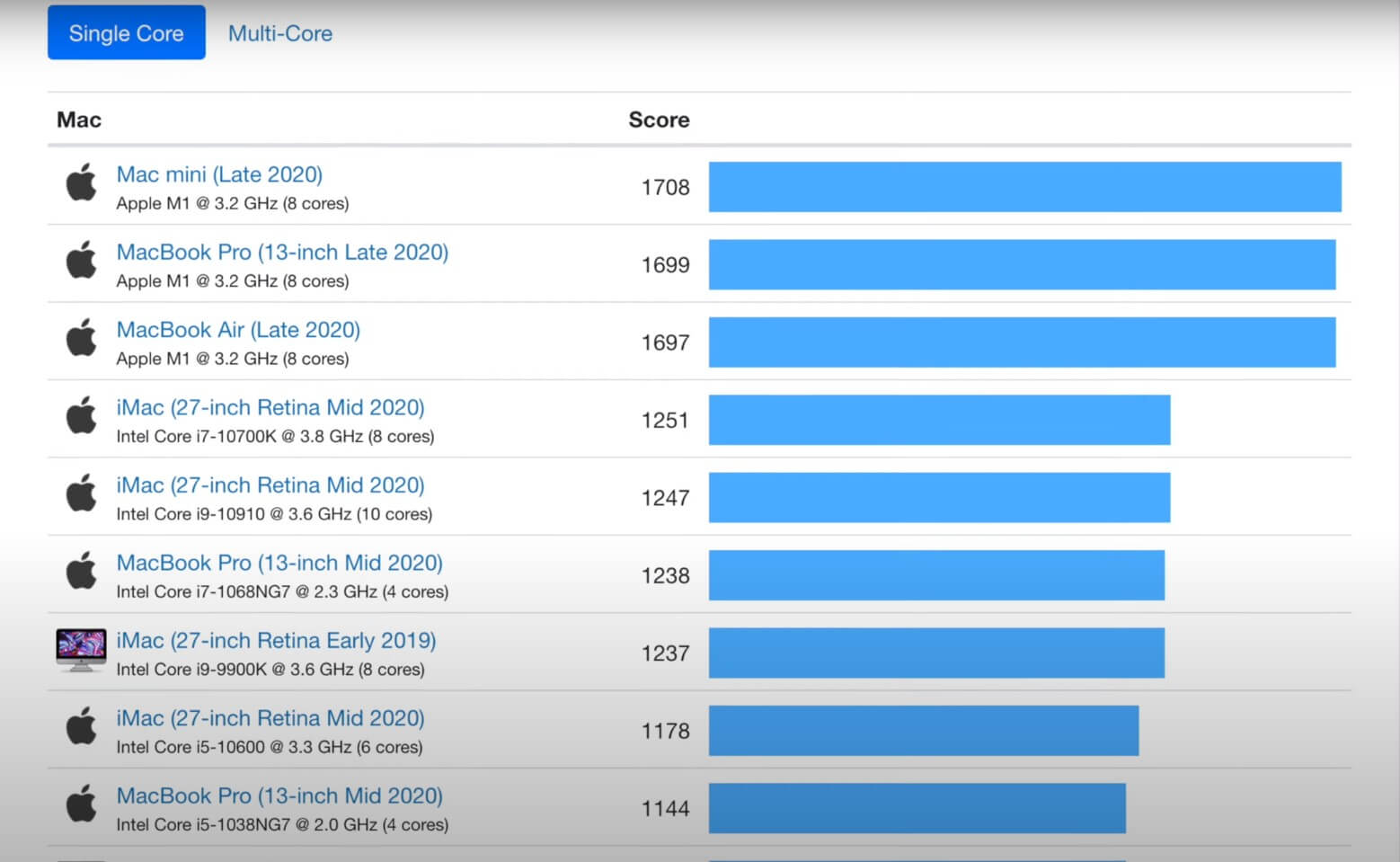Click the Intel Core i7-1068NG7 spec text
This screenshot has width=1400, height=862.
point(282,591)
